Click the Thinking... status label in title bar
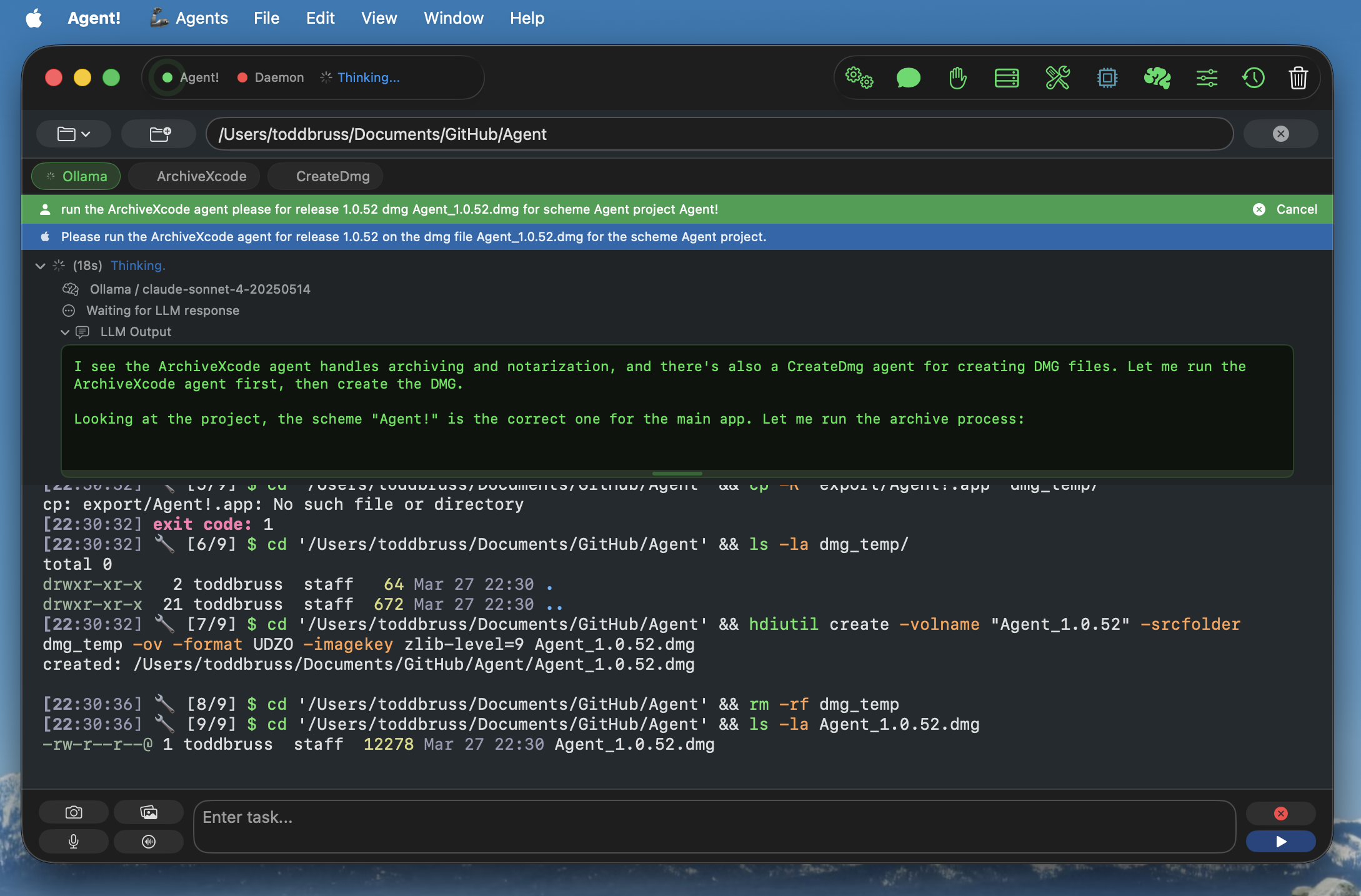The height and width of the screenshot is (896, 1361). click(x=369, y=77)
